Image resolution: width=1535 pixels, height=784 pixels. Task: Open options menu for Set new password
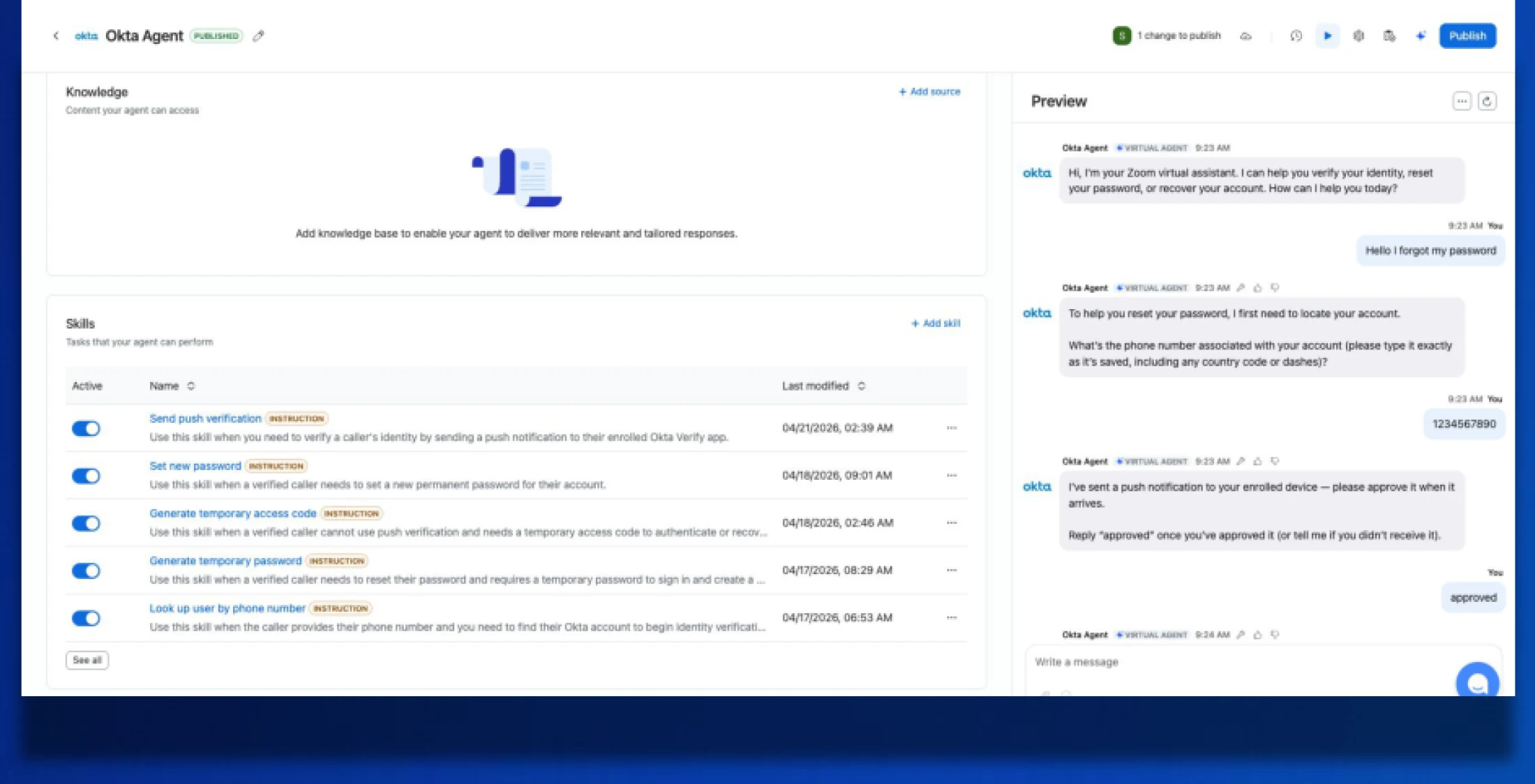pyautogui.click(x=952, y=475)
